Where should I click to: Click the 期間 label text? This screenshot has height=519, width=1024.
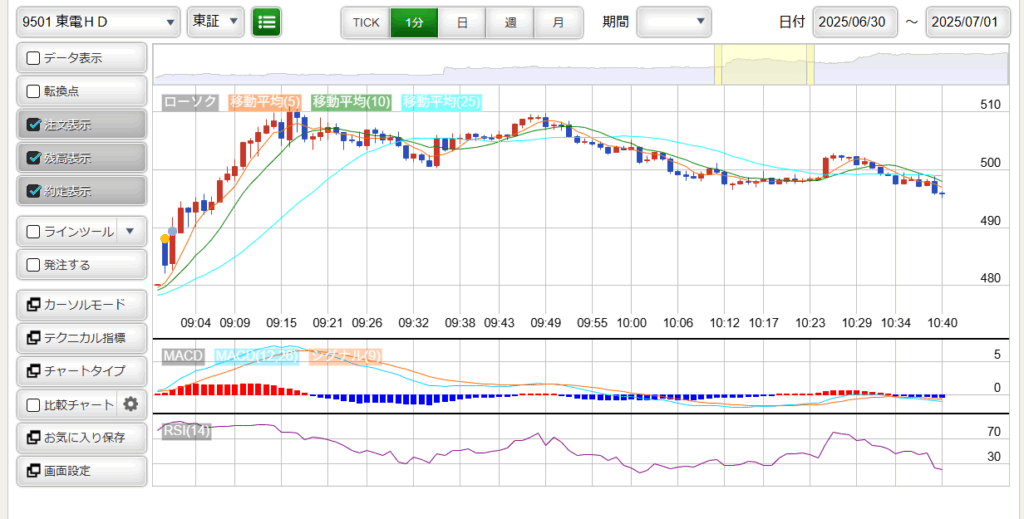pos(615,22)
